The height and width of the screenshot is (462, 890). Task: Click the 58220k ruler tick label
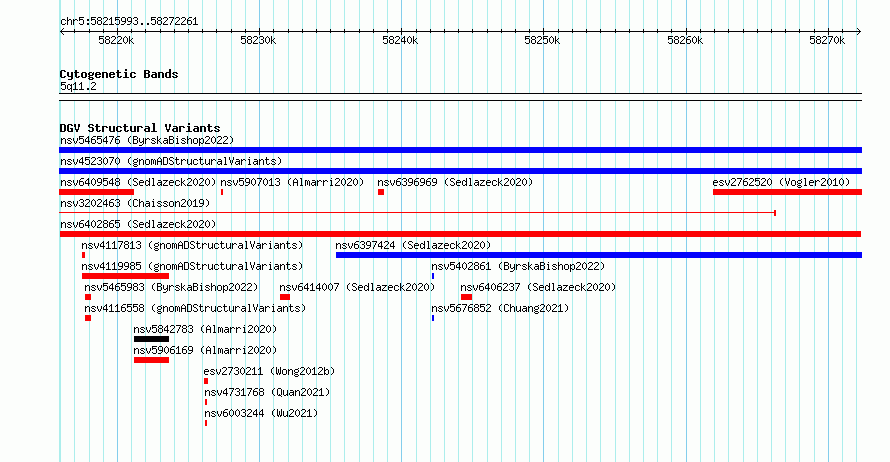coord(116,40)
